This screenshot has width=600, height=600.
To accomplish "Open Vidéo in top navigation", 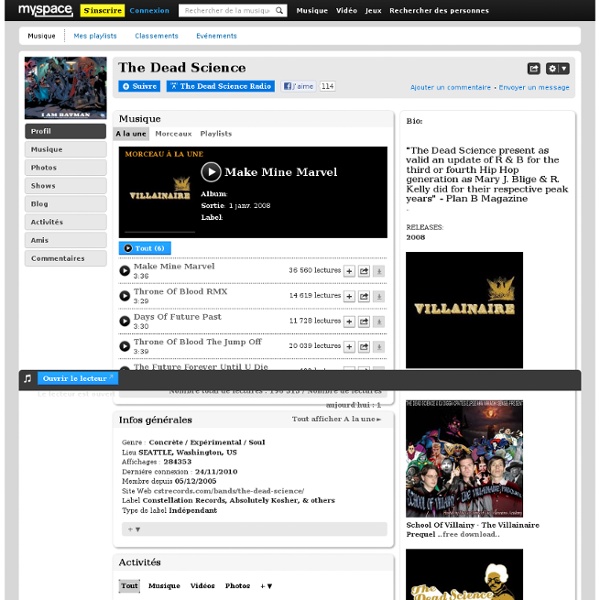I will point(346,11).
